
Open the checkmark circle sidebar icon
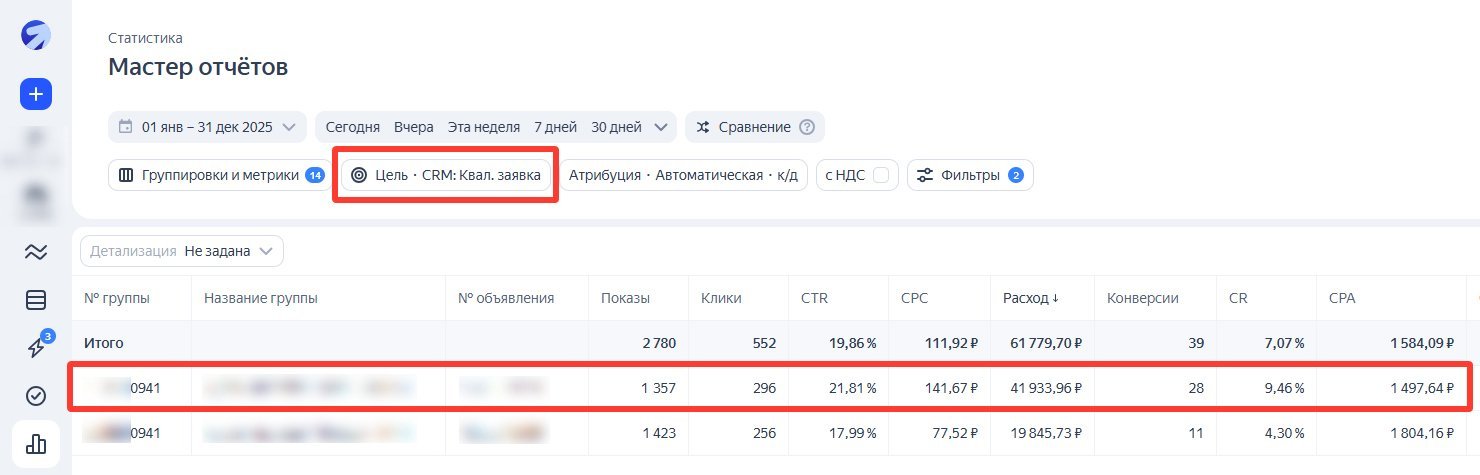pyautogui.click(x=36, y=397)
